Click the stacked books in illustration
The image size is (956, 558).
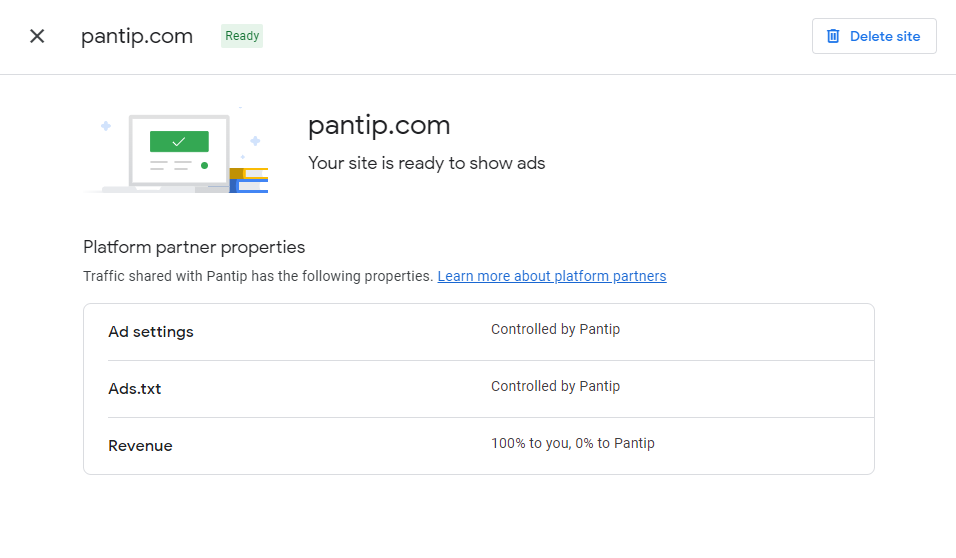tap(249, 181)
